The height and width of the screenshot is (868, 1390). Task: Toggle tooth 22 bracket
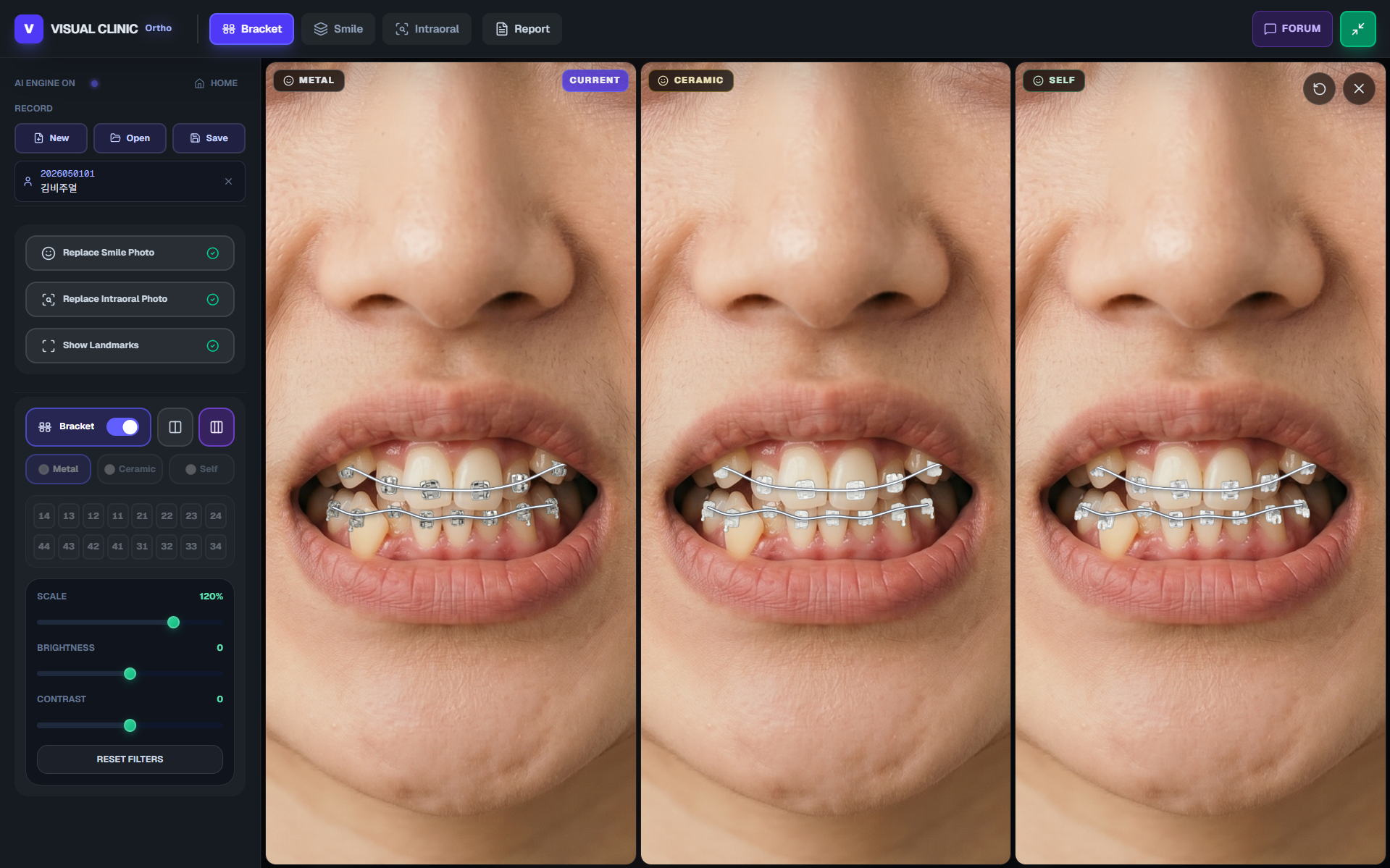[x=167, y=515]
